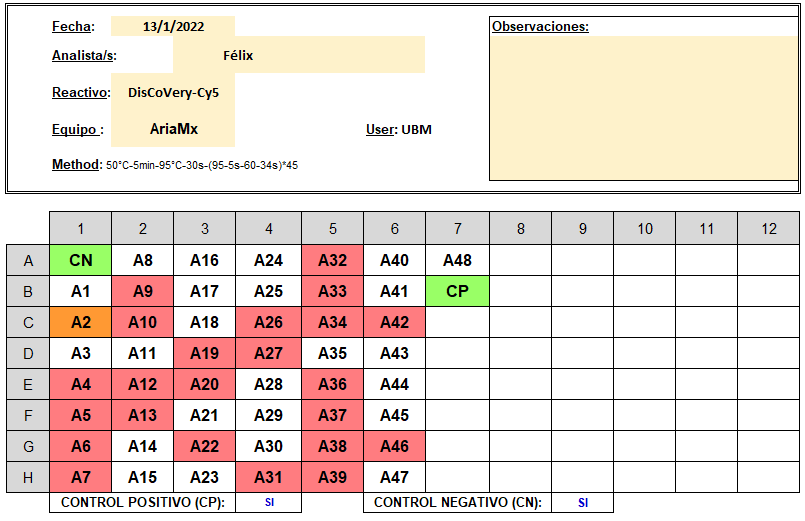Select the SI cell for Control Positivo
The height and width of the screenshot is (521, 805).
269,503
